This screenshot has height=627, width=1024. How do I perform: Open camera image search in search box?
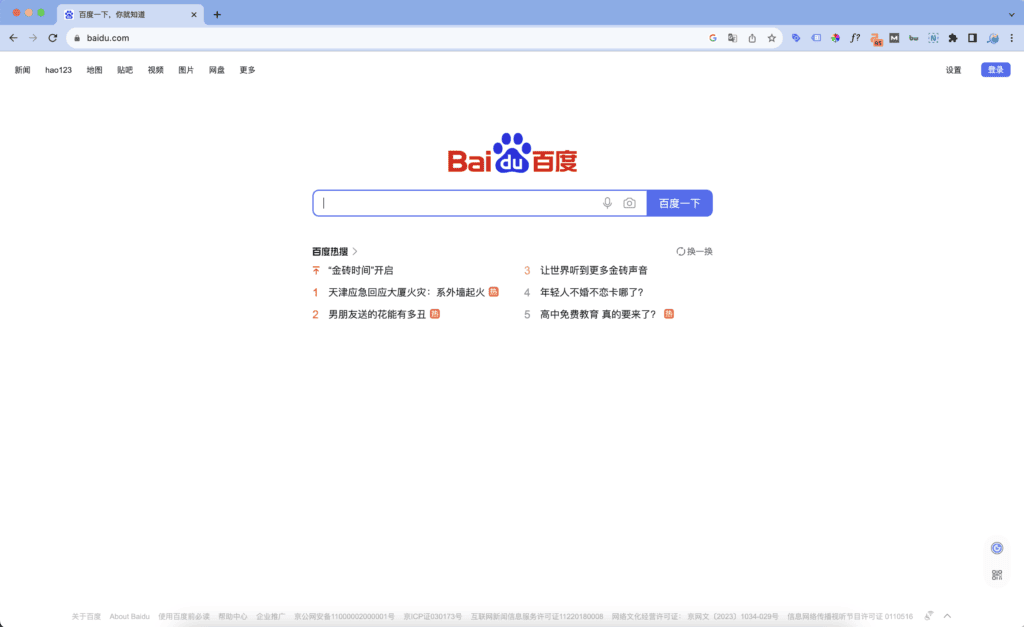point(629,203)
